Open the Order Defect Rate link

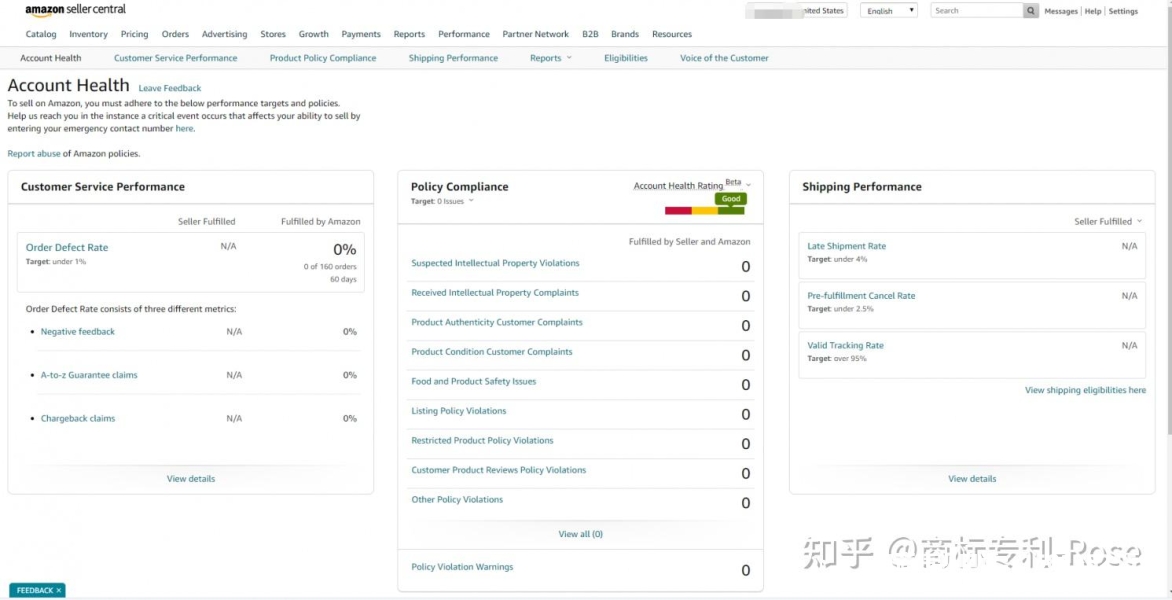tap(67, 247)
